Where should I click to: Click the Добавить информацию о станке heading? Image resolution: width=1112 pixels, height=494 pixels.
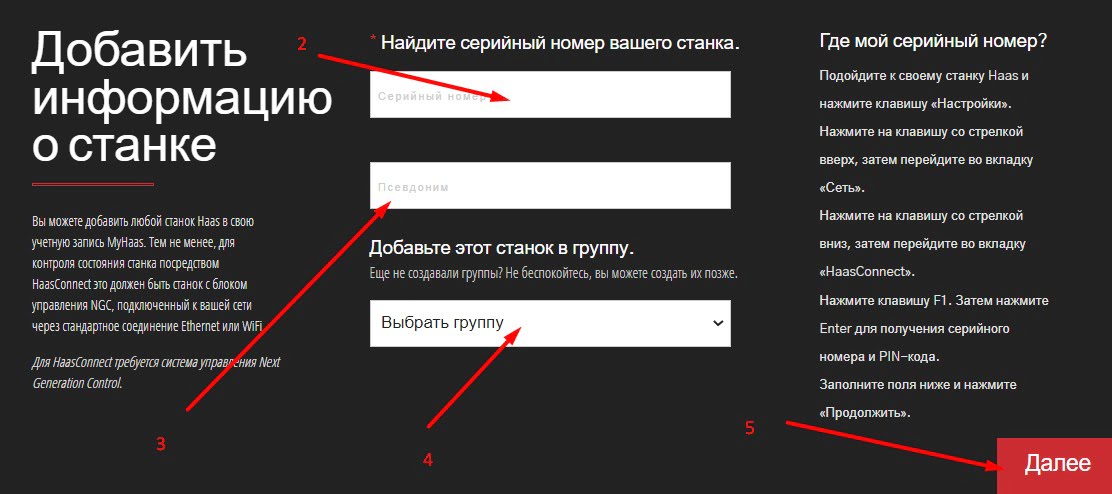click(180, 98)
